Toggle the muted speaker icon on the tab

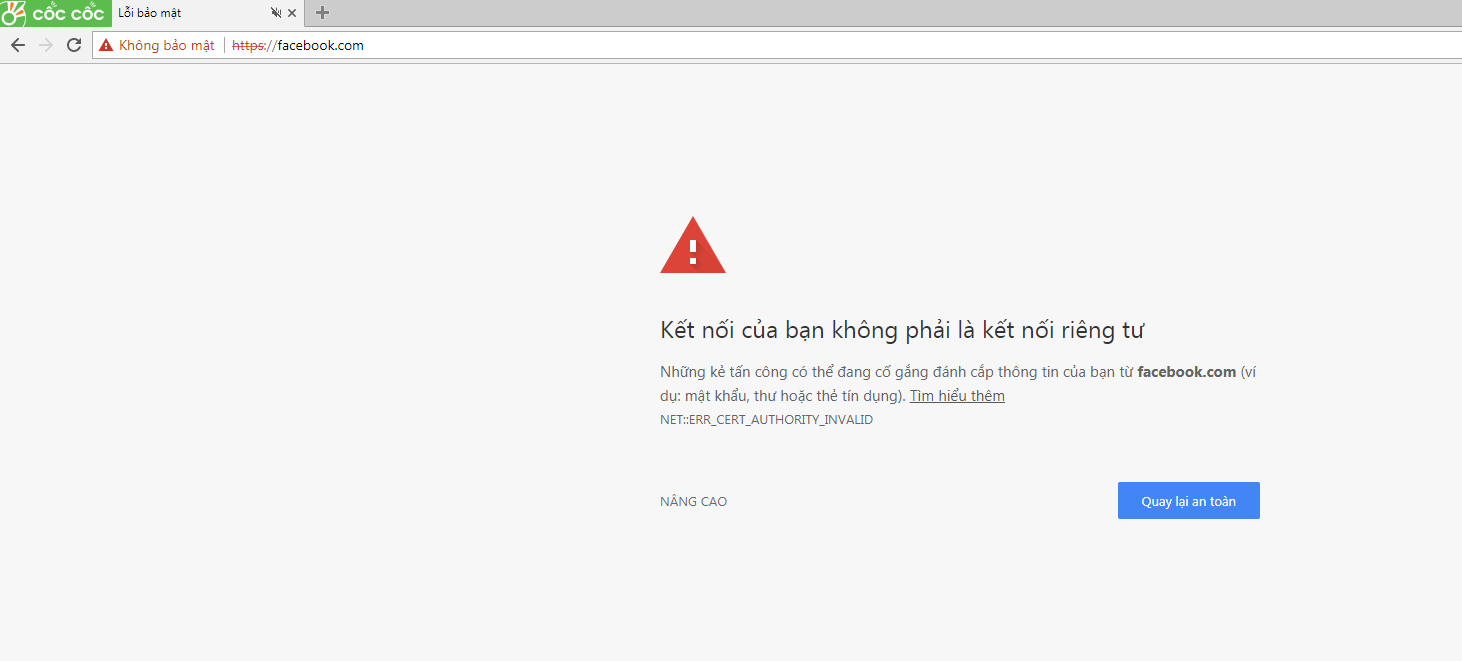(x=276, y=13)
